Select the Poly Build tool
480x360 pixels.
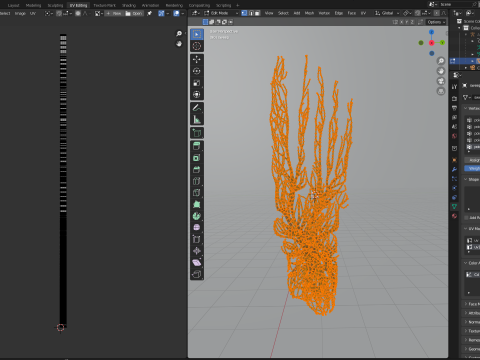click(x=197, y=204)
